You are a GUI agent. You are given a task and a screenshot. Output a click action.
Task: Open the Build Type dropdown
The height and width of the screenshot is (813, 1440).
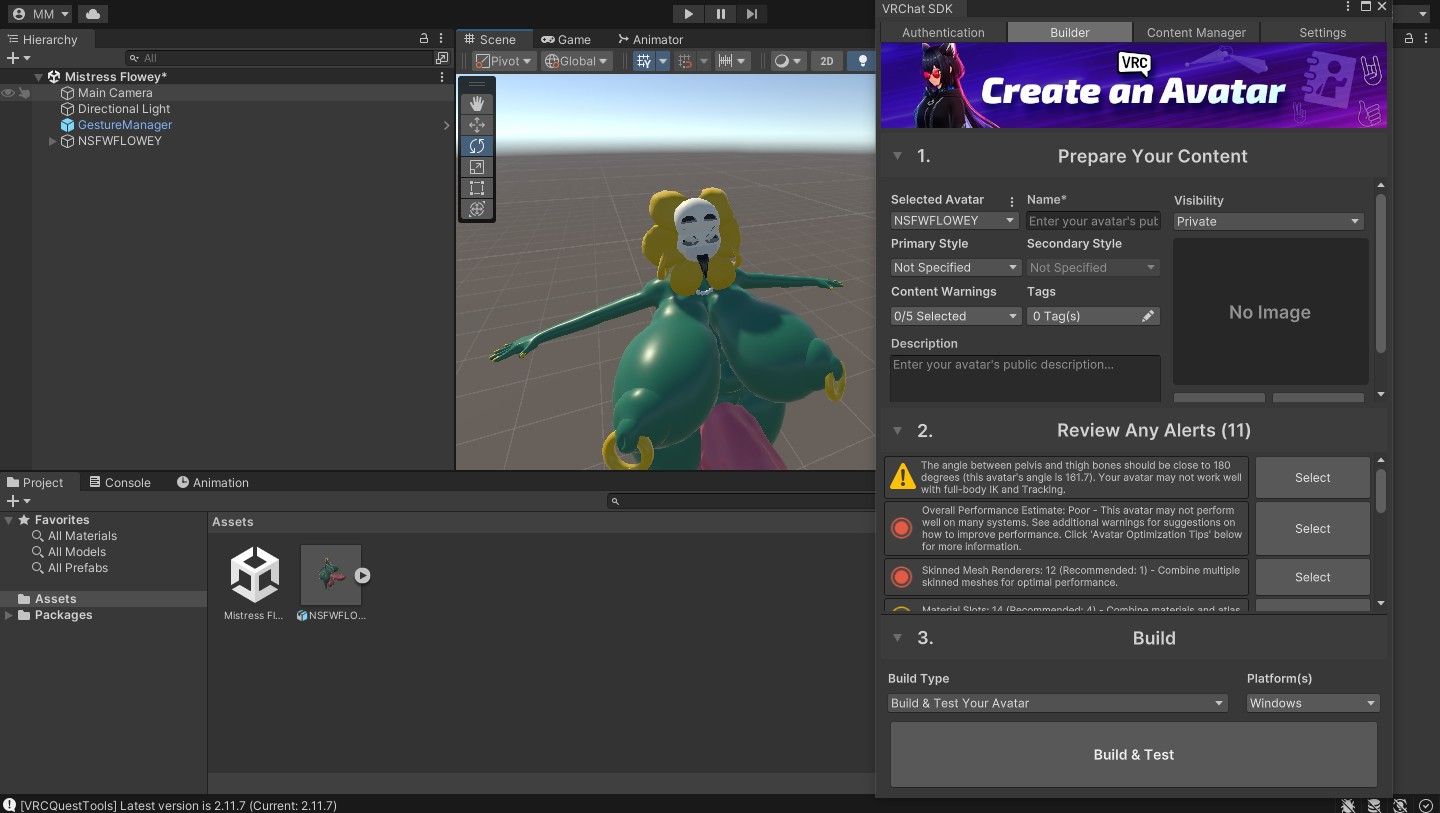click(x=1058, y=703)
